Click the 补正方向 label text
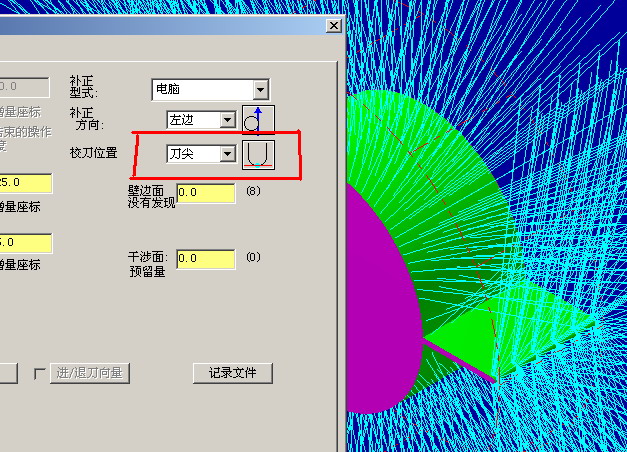Image resolution: width=627 pixels, height=452 pixels. [87, 119]
